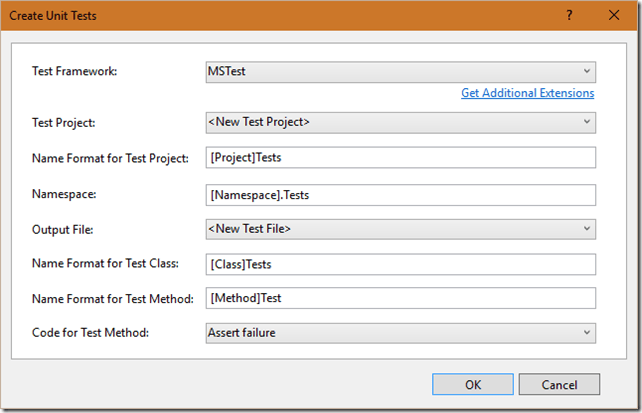Focus the Namespace text field
642x413 pixels.
pyautogui.click(x=399, y=194)
